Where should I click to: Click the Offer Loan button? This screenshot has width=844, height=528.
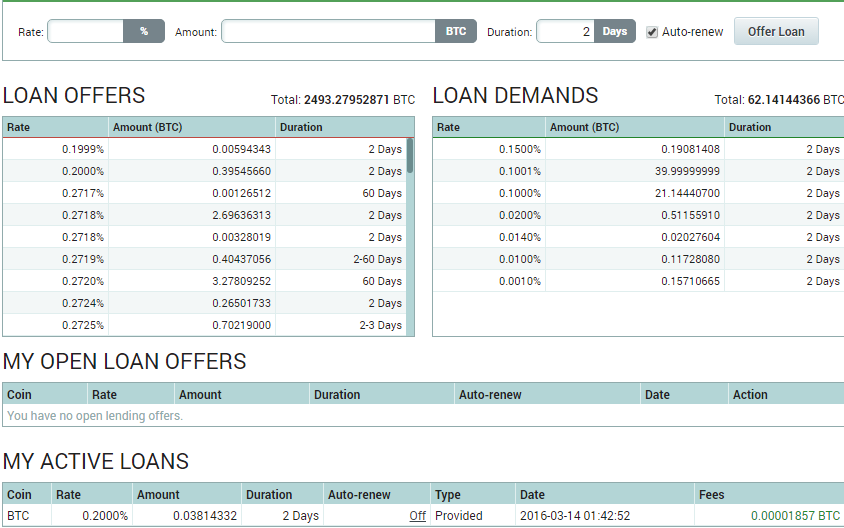776,31
